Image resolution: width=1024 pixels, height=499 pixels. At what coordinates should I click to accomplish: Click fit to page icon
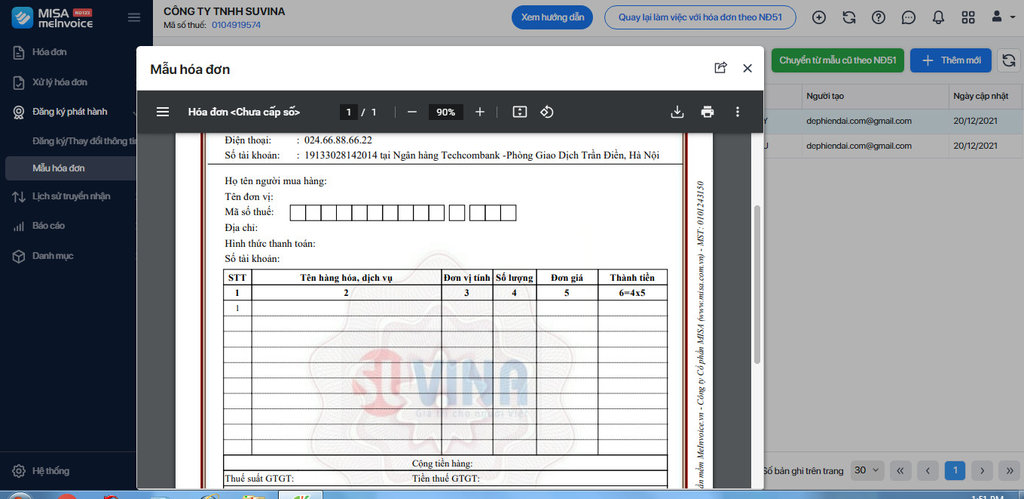tap(519, 112)
